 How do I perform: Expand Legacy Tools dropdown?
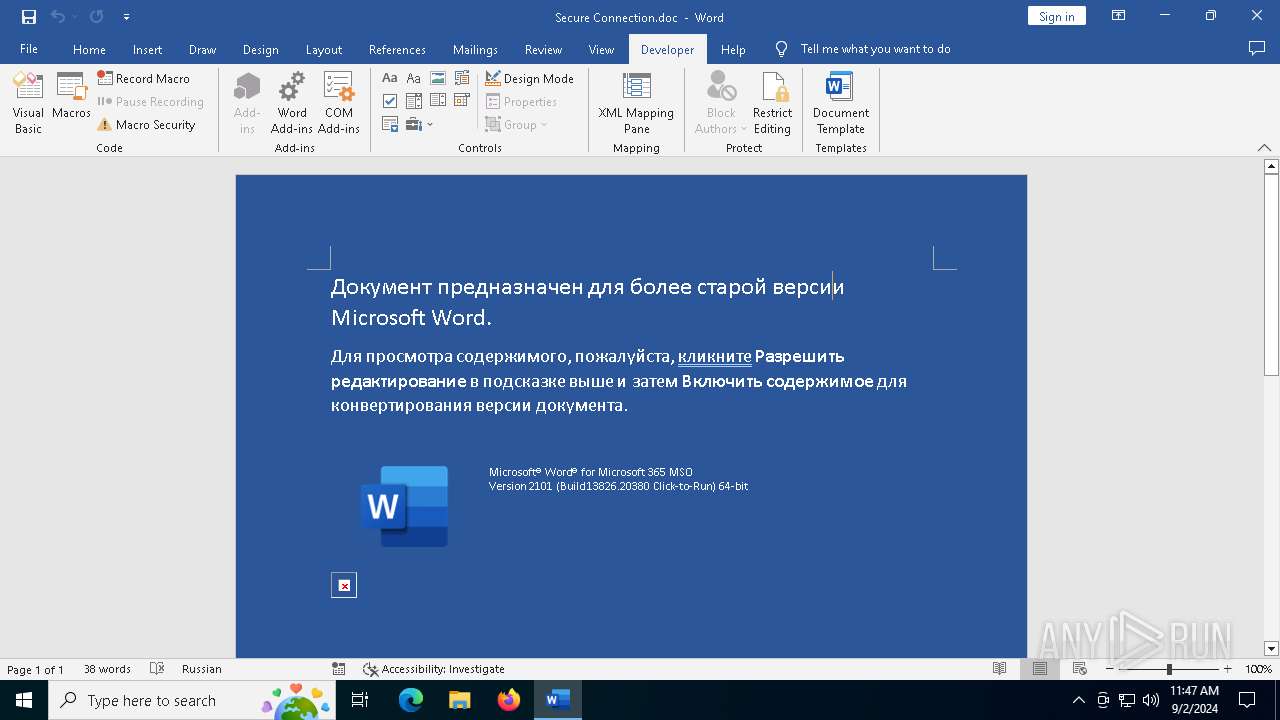point(420,125)
